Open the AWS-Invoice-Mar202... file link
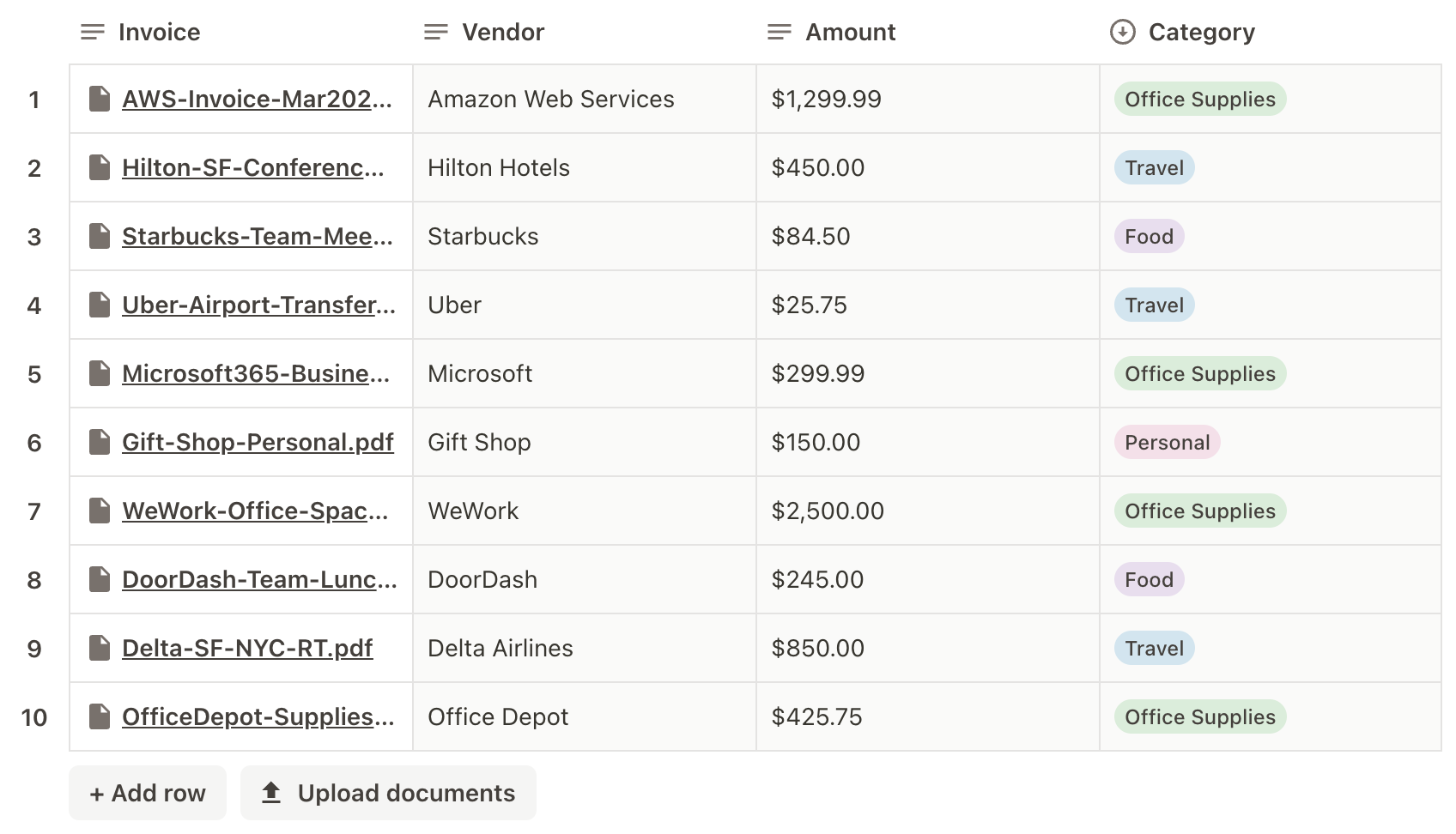Image resolution: width=1456 pixels, height=834 pixels. tap(257, 100)
